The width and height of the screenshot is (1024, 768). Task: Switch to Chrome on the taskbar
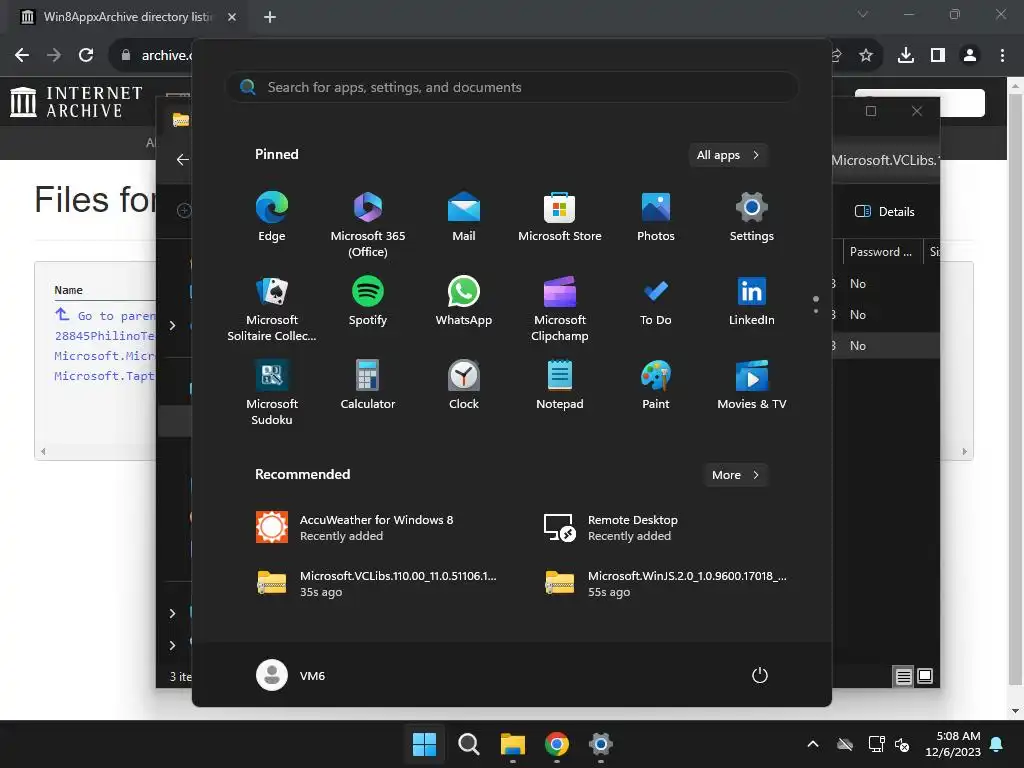tap(556, 744)
